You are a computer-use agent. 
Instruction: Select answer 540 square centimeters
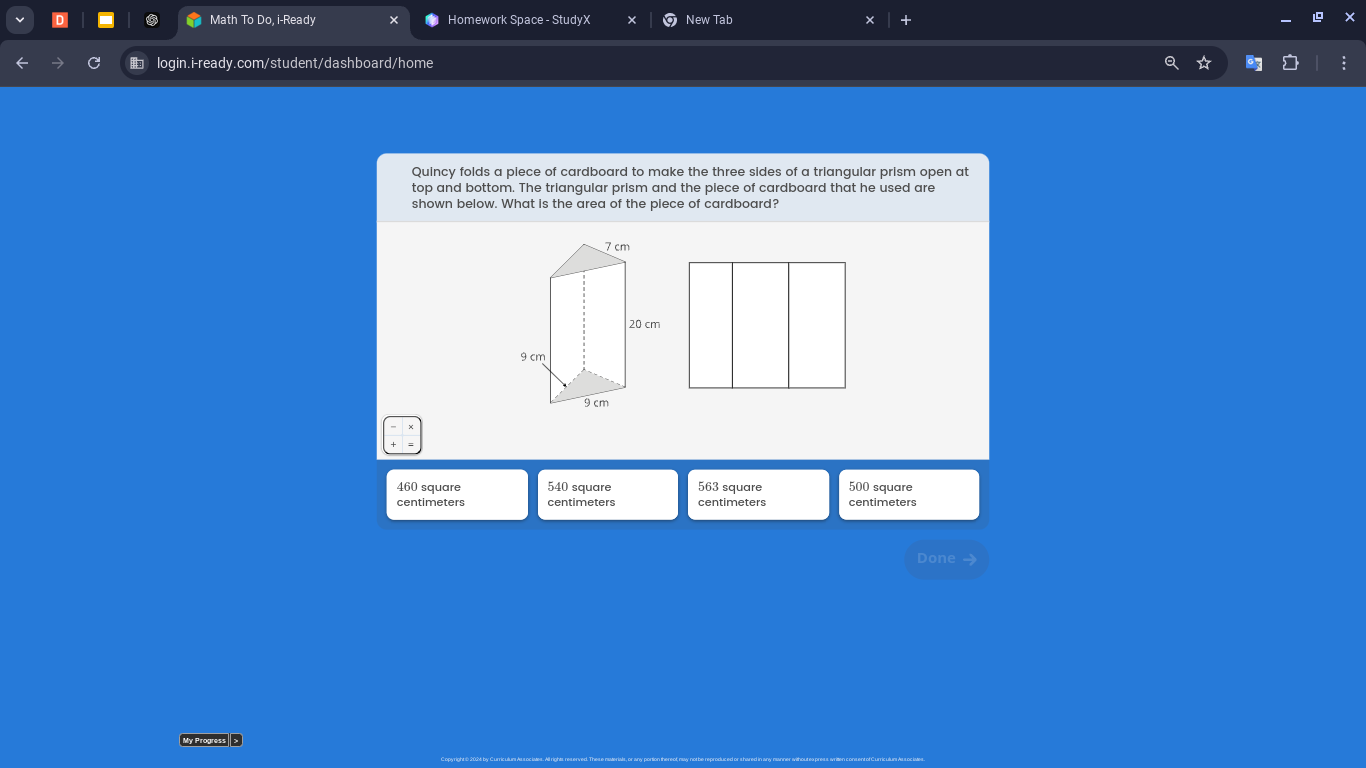click(607, 495)
